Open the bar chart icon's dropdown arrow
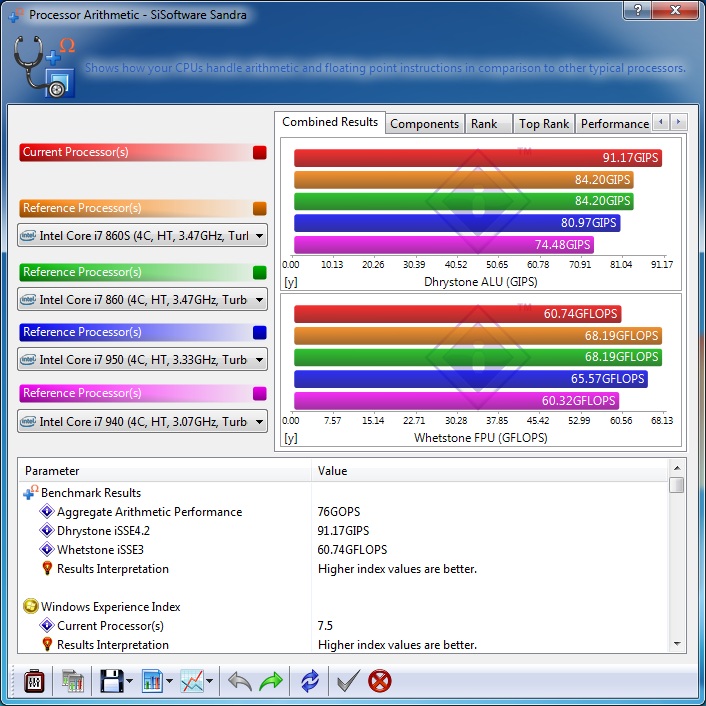 click(x=170, y=681)
